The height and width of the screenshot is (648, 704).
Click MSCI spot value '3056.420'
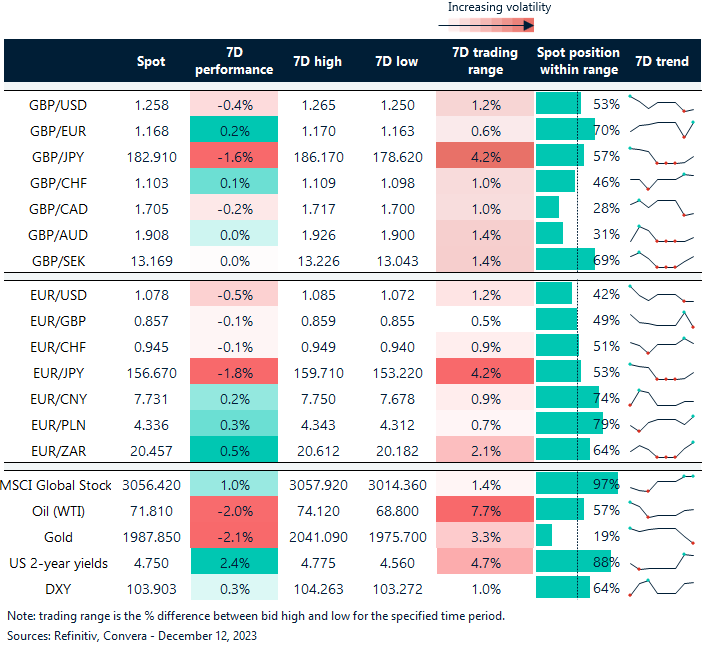pyautogui.click(x=151, y=485)
